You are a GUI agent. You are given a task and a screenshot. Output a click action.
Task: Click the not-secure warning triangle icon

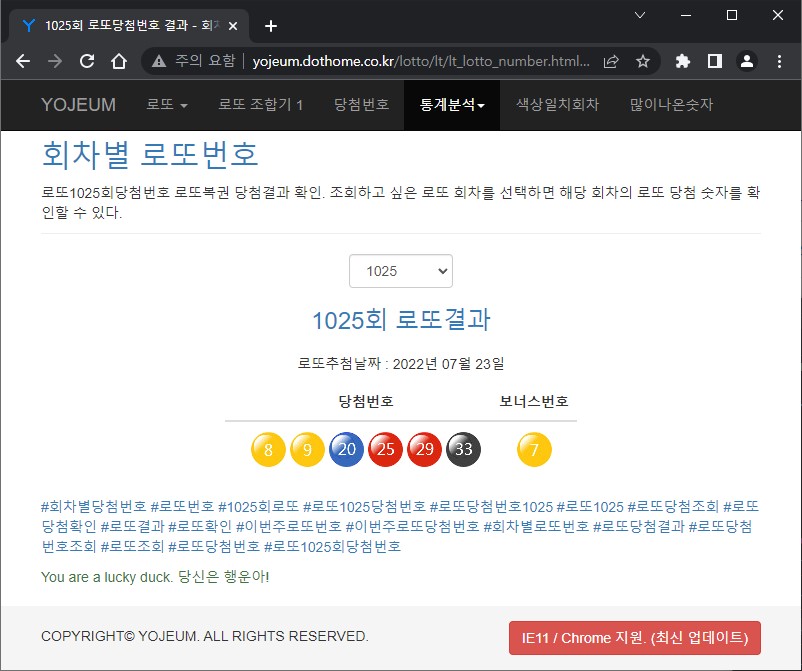tap(159, 61)
